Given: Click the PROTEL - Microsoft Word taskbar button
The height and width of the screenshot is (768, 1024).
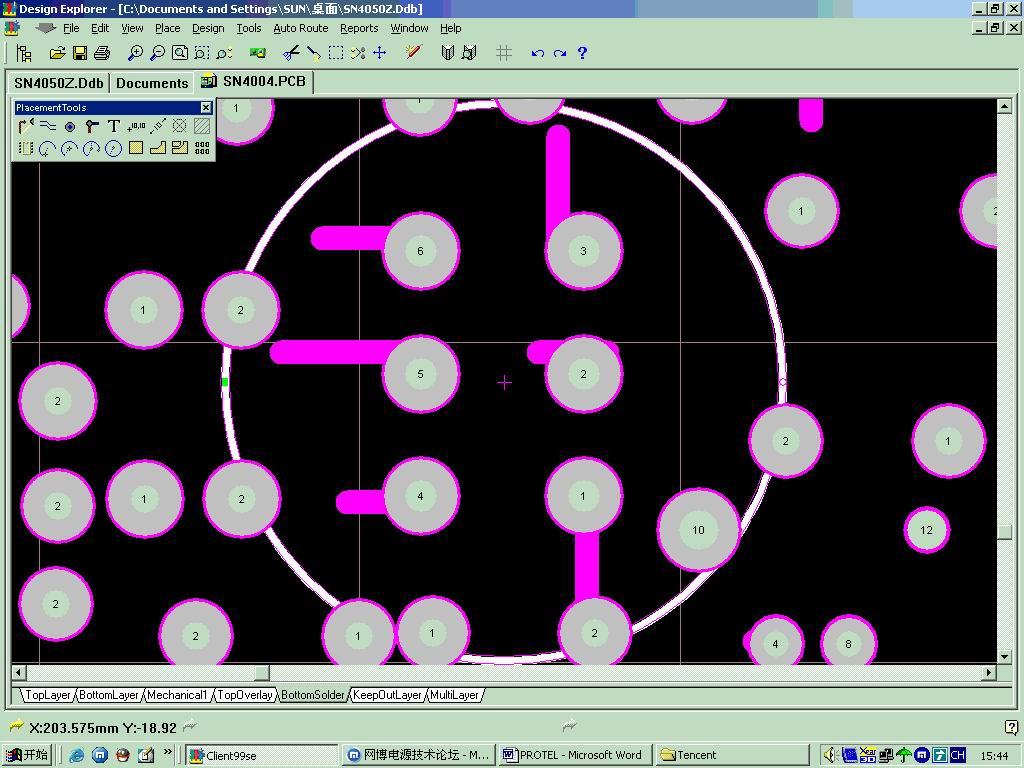Looking at the screenshot, I should 575,755.
